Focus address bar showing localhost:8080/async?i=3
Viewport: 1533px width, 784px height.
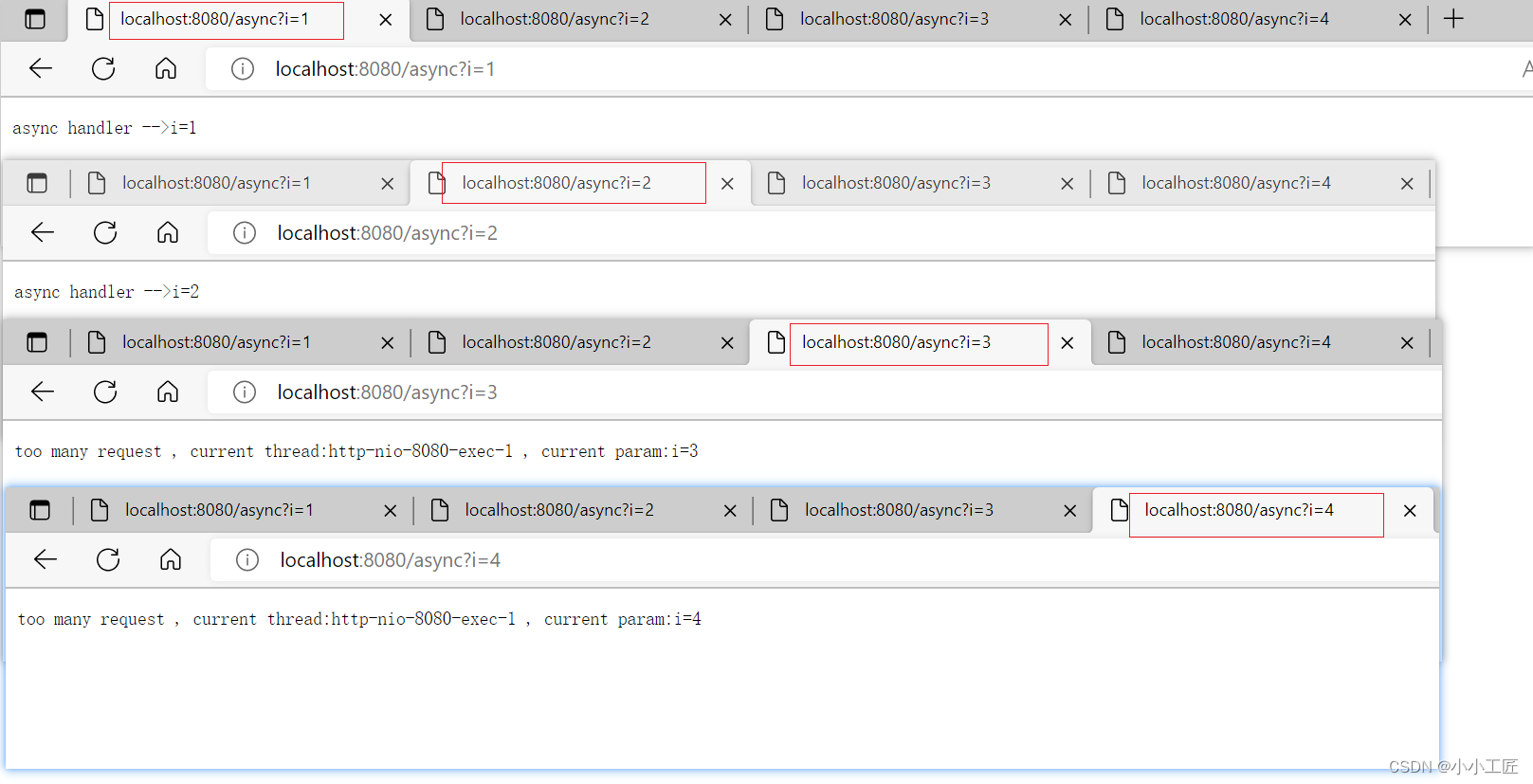[823, 392]
